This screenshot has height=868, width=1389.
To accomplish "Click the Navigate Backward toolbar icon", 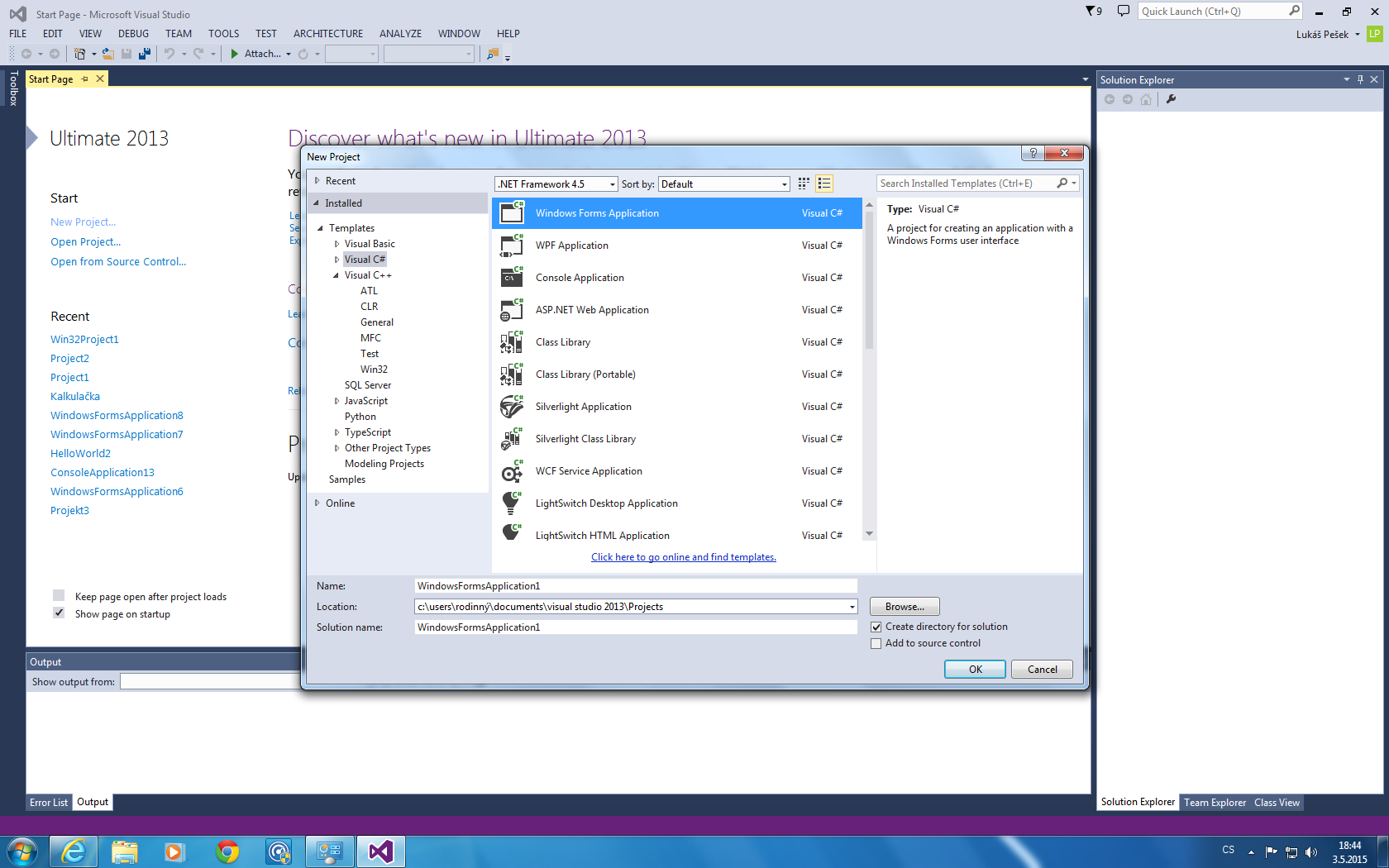I will point(26,54).
